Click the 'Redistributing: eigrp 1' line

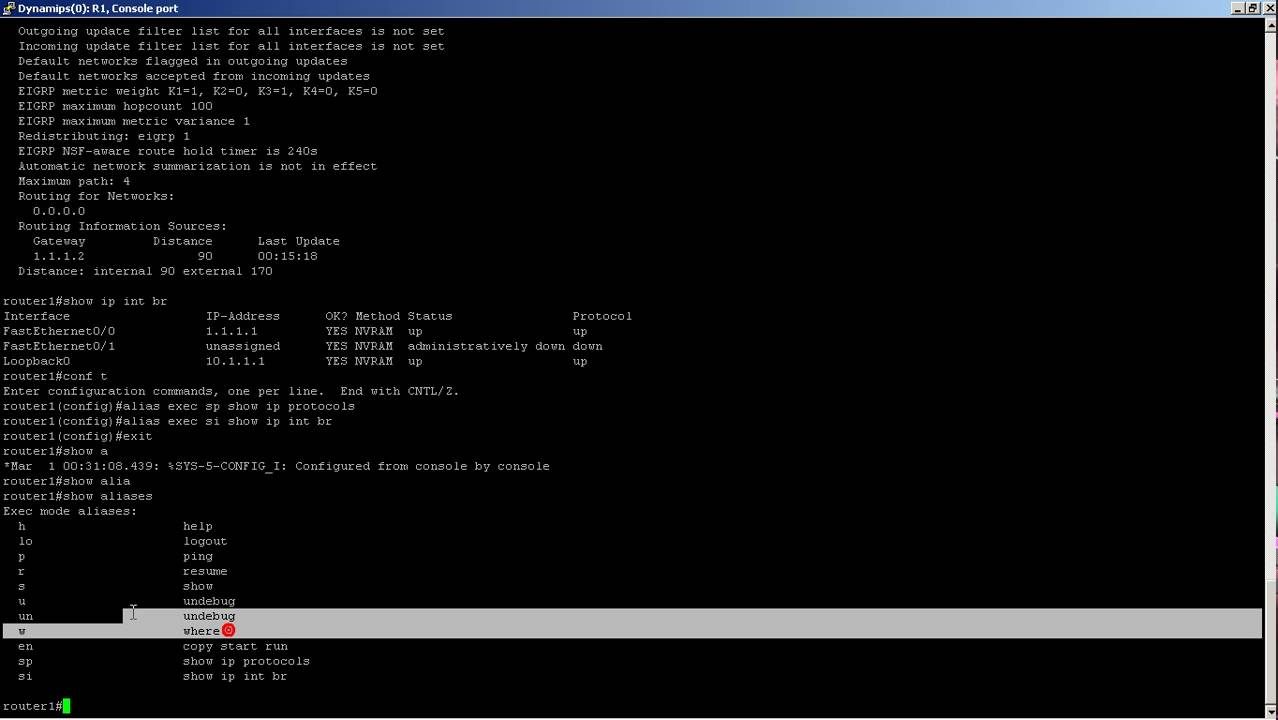pos(104,136)
